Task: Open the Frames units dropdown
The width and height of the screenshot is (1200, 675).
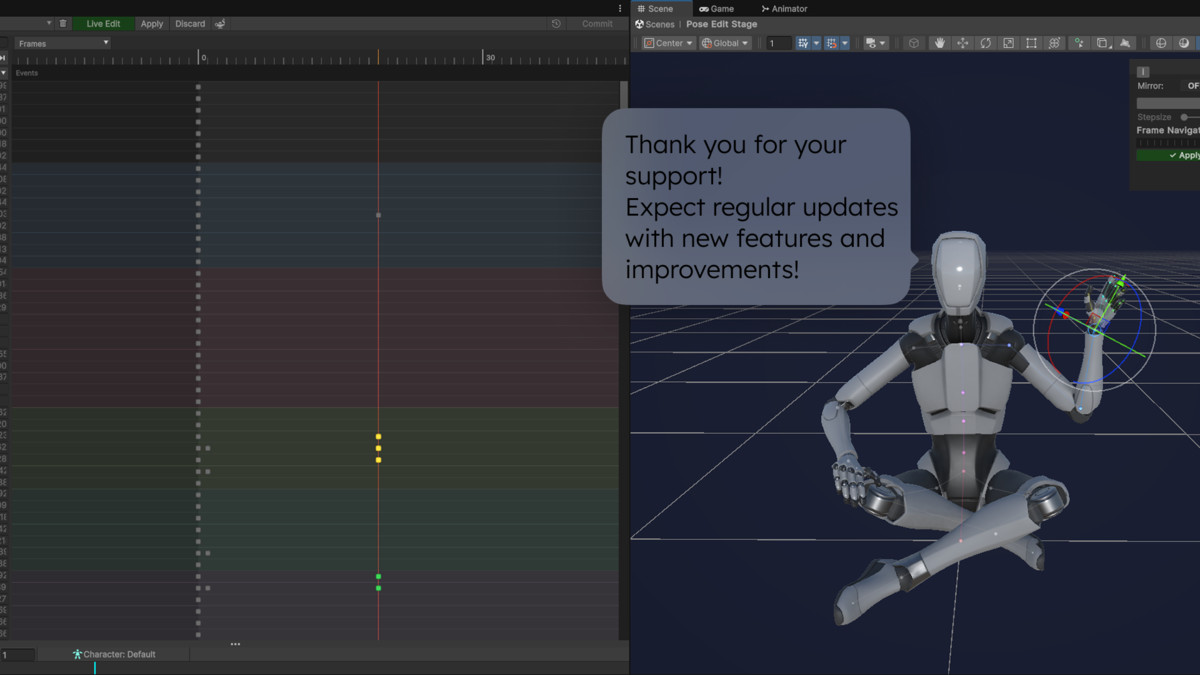Action: 62,43
